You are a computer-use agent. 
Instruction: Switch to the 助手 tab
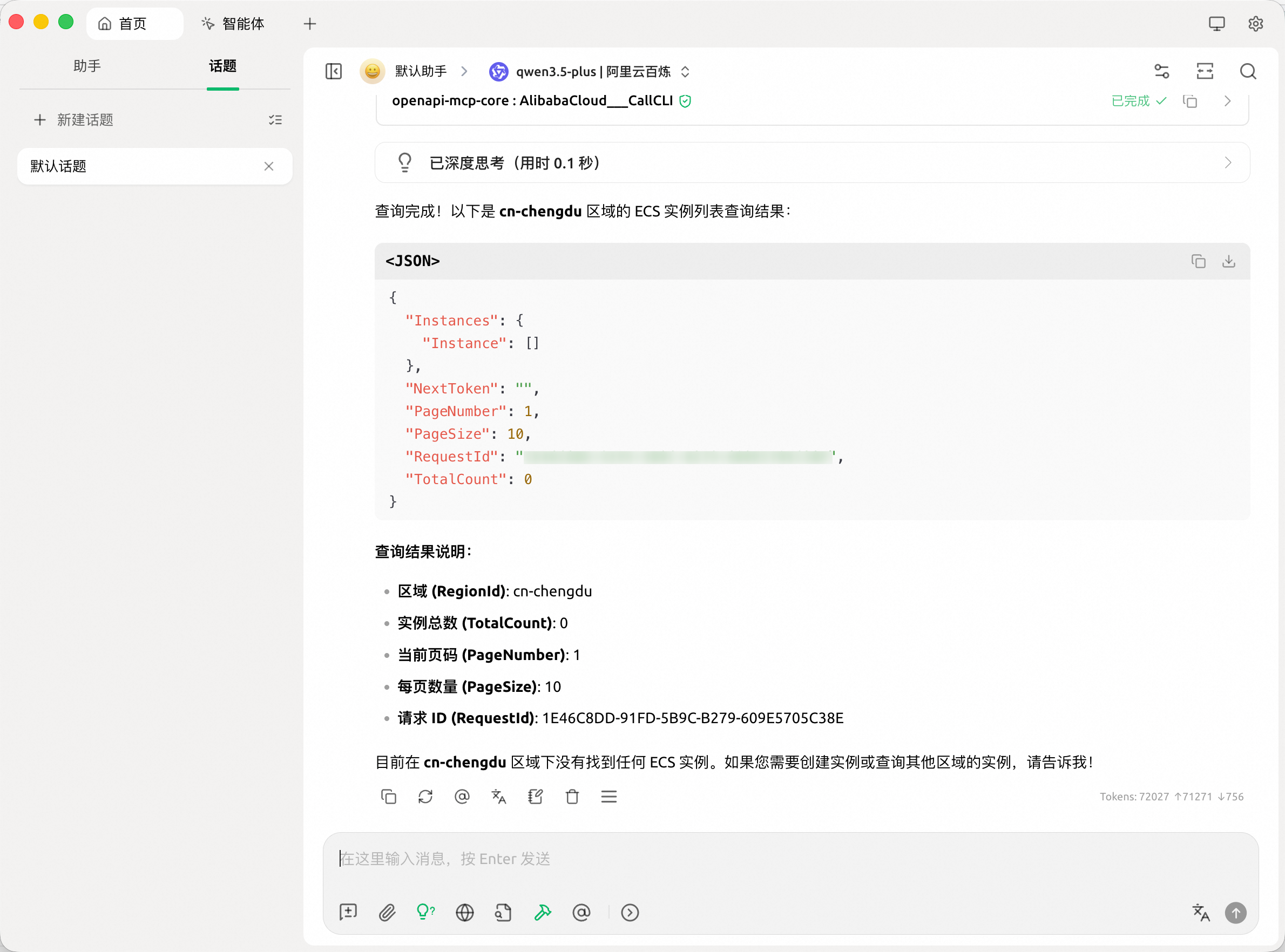coord(87,66)
